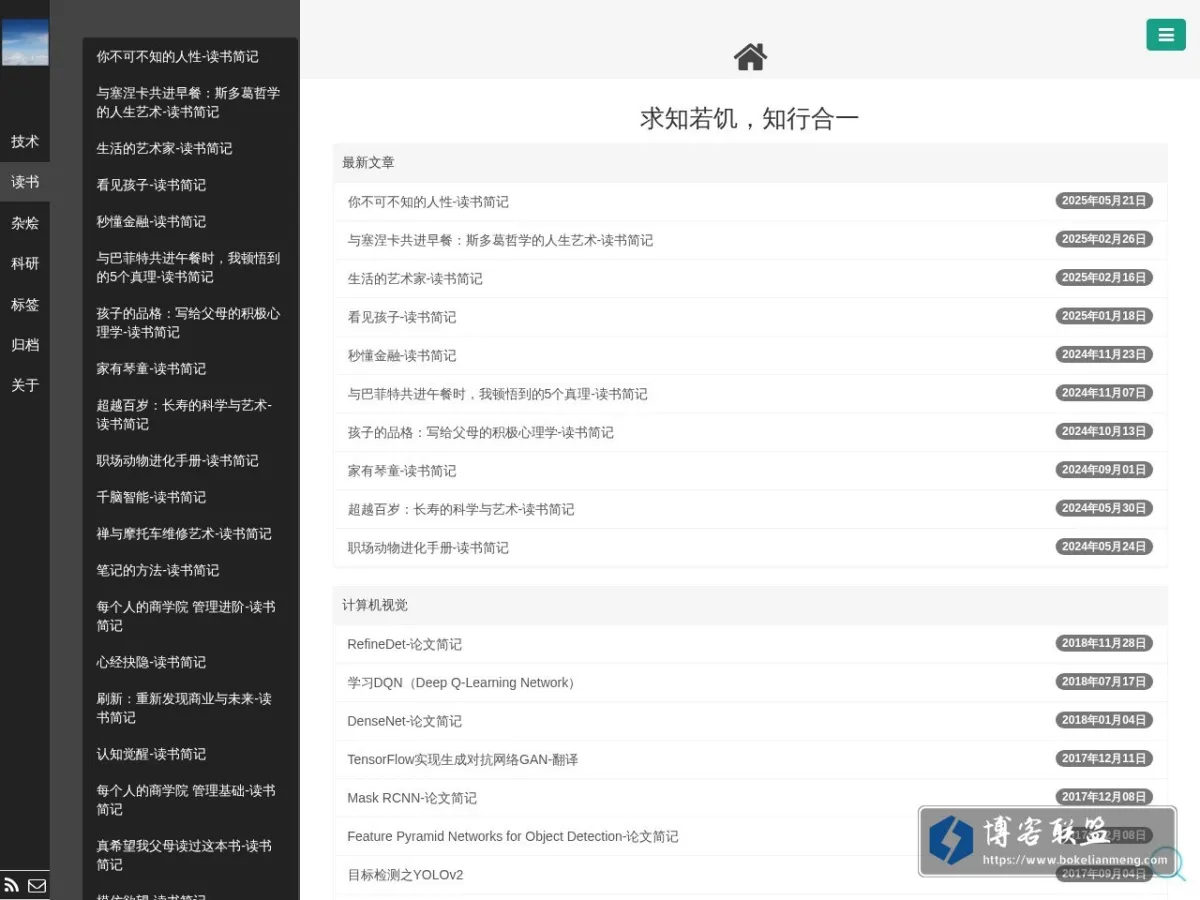The width and height of the screenshot is (1200, 900).
Task: Open the 科研 sidebar menu
Action: tap(25, 263)
